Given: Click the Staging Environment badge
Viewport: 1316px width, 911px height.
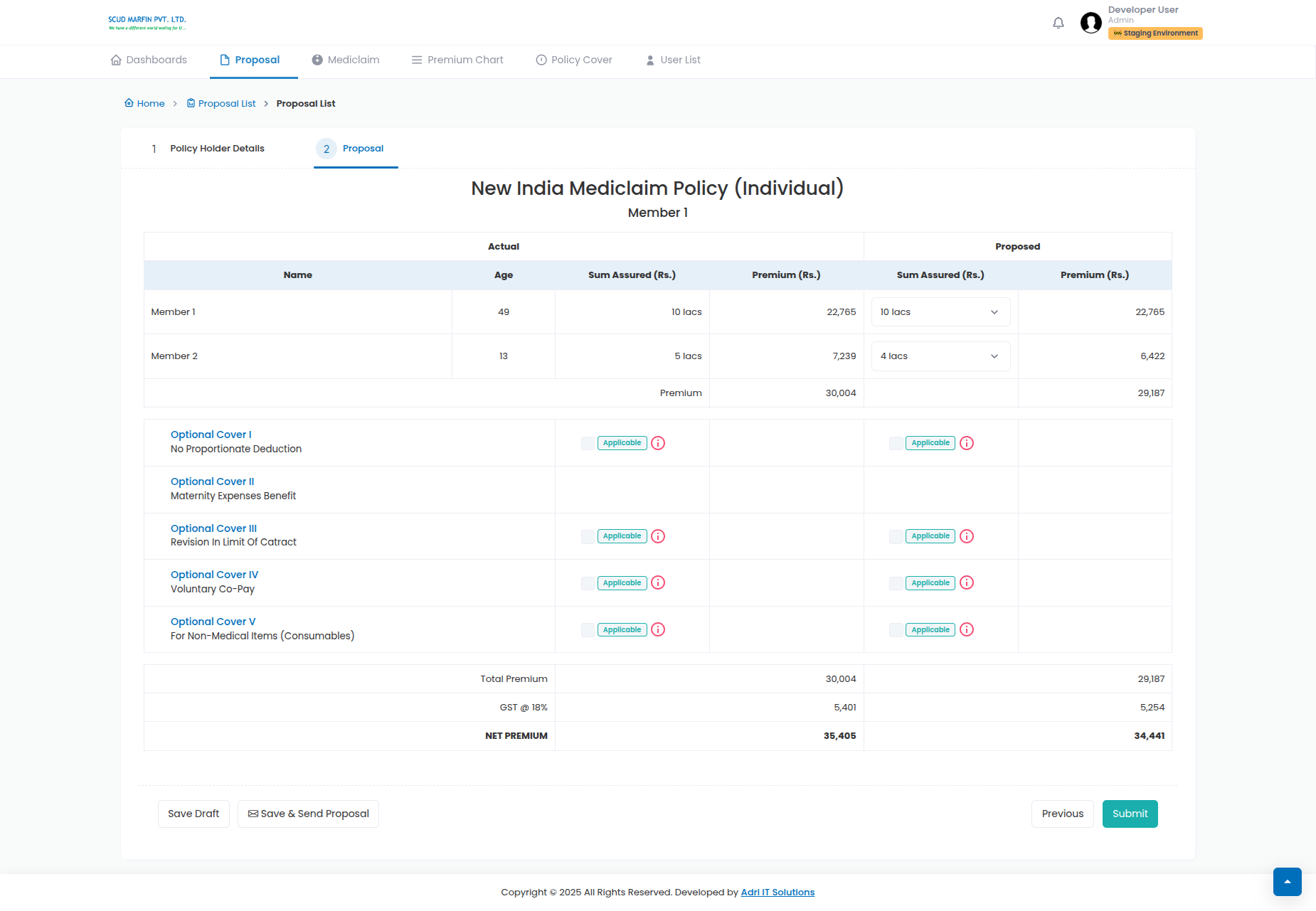Looking at the screenshot, I should [x=1155, y=33].
